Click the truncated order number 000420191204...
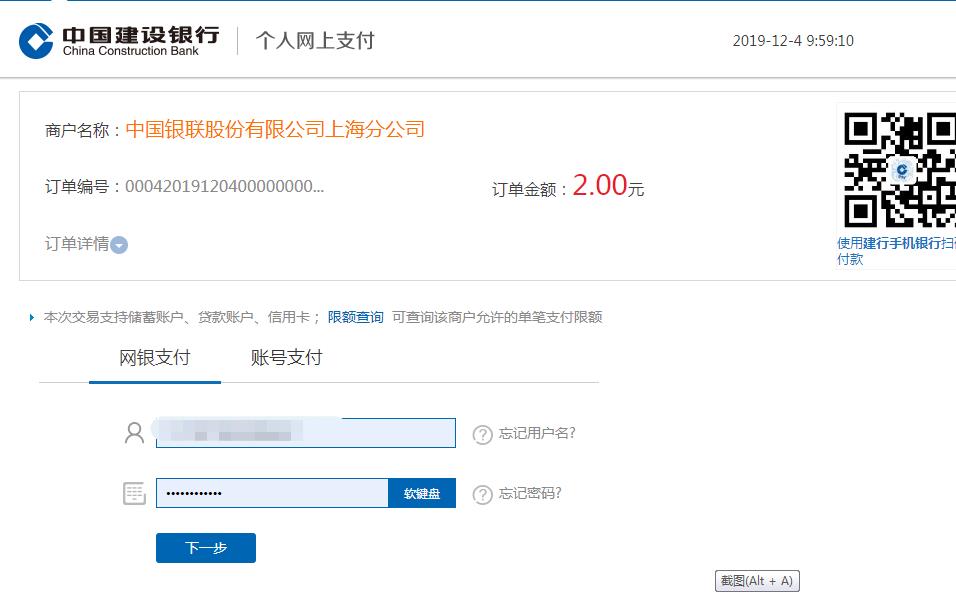 coord(224,186)
